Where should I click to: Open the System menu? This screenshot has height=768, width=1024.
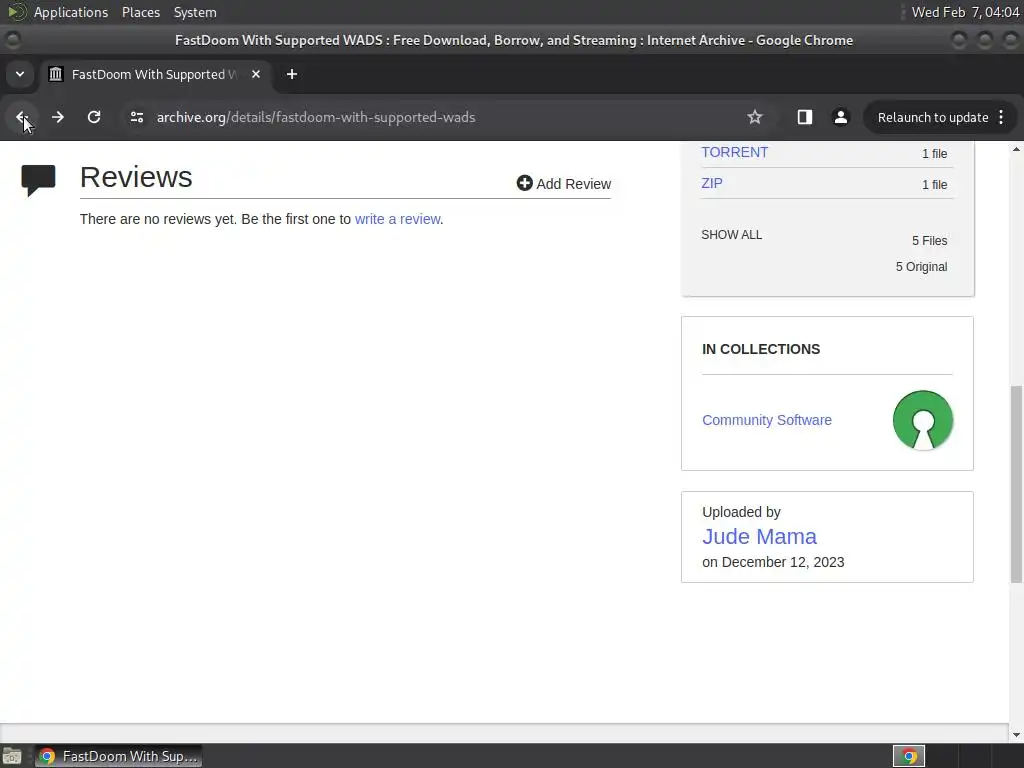click(x=195, y=12)
